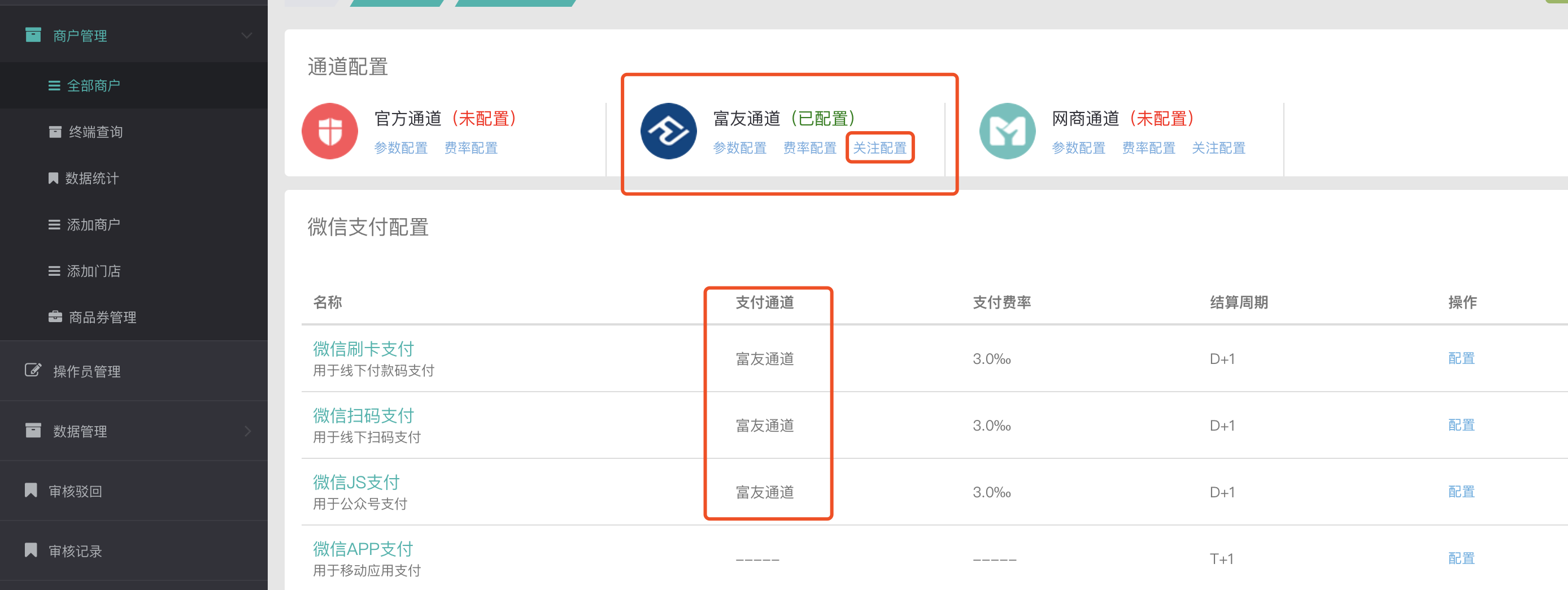Image resolution: width=1568 pixels, height=590 pixels.
Task: Open 参数配置 under 富友通道
Action: point(739,148)
